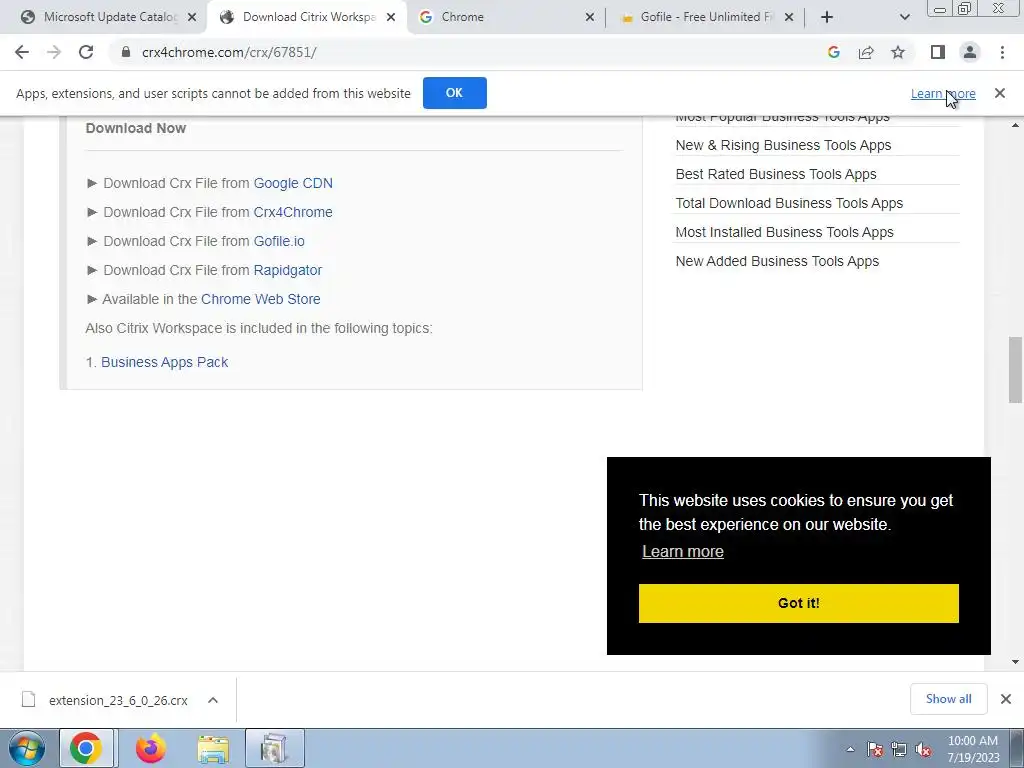
Task: Open a new tab
Action: coord(827,17)
